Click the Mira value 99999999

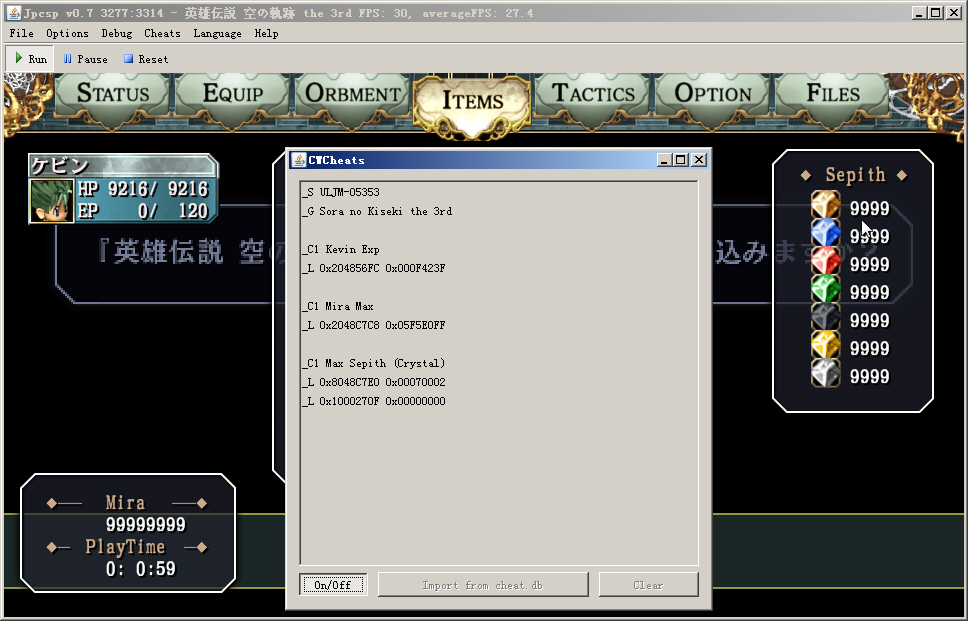pos(146,525)
